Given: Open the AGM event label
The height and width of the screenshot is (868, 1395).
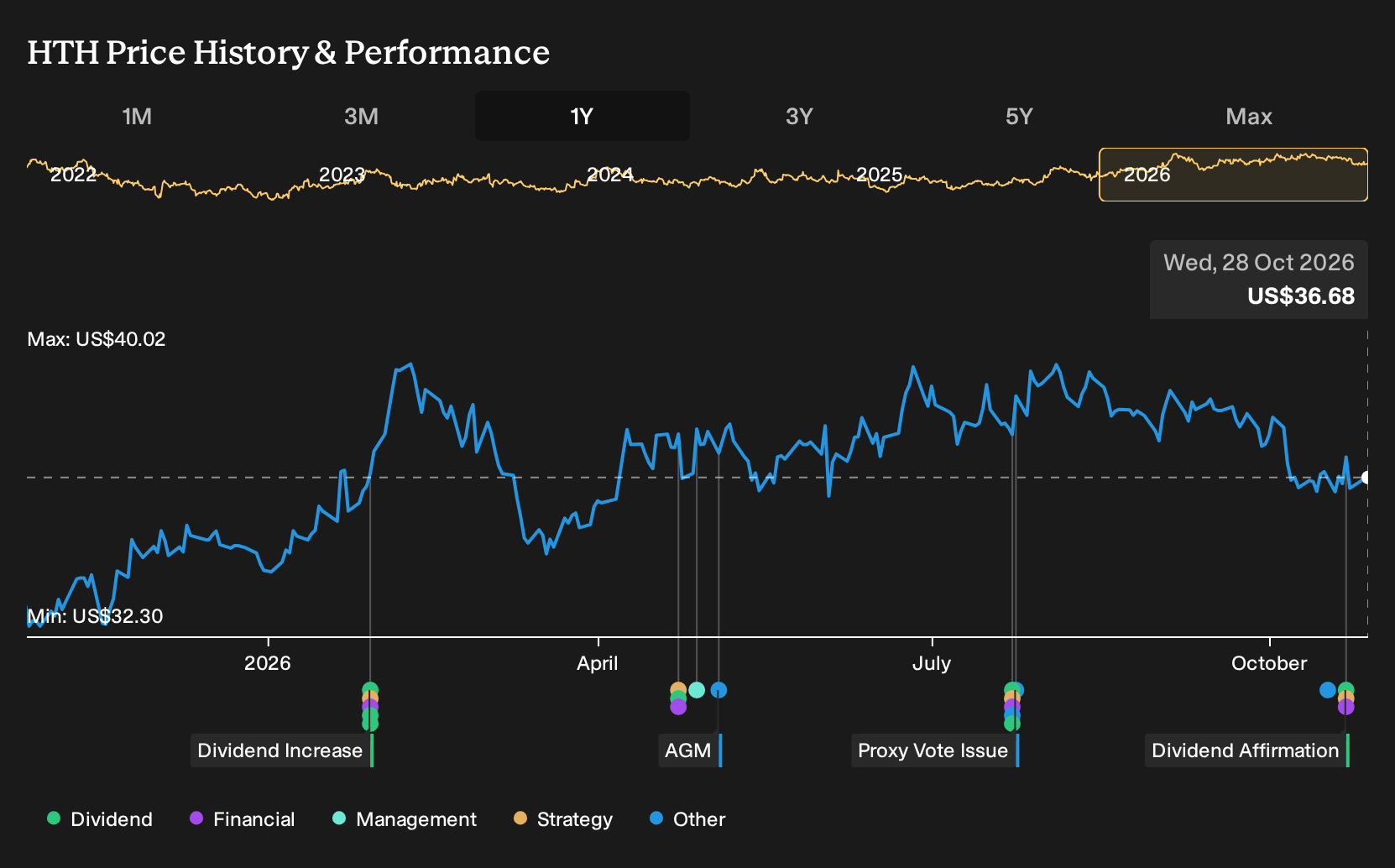Looking at the screenshot, I should tap(690, 750).
